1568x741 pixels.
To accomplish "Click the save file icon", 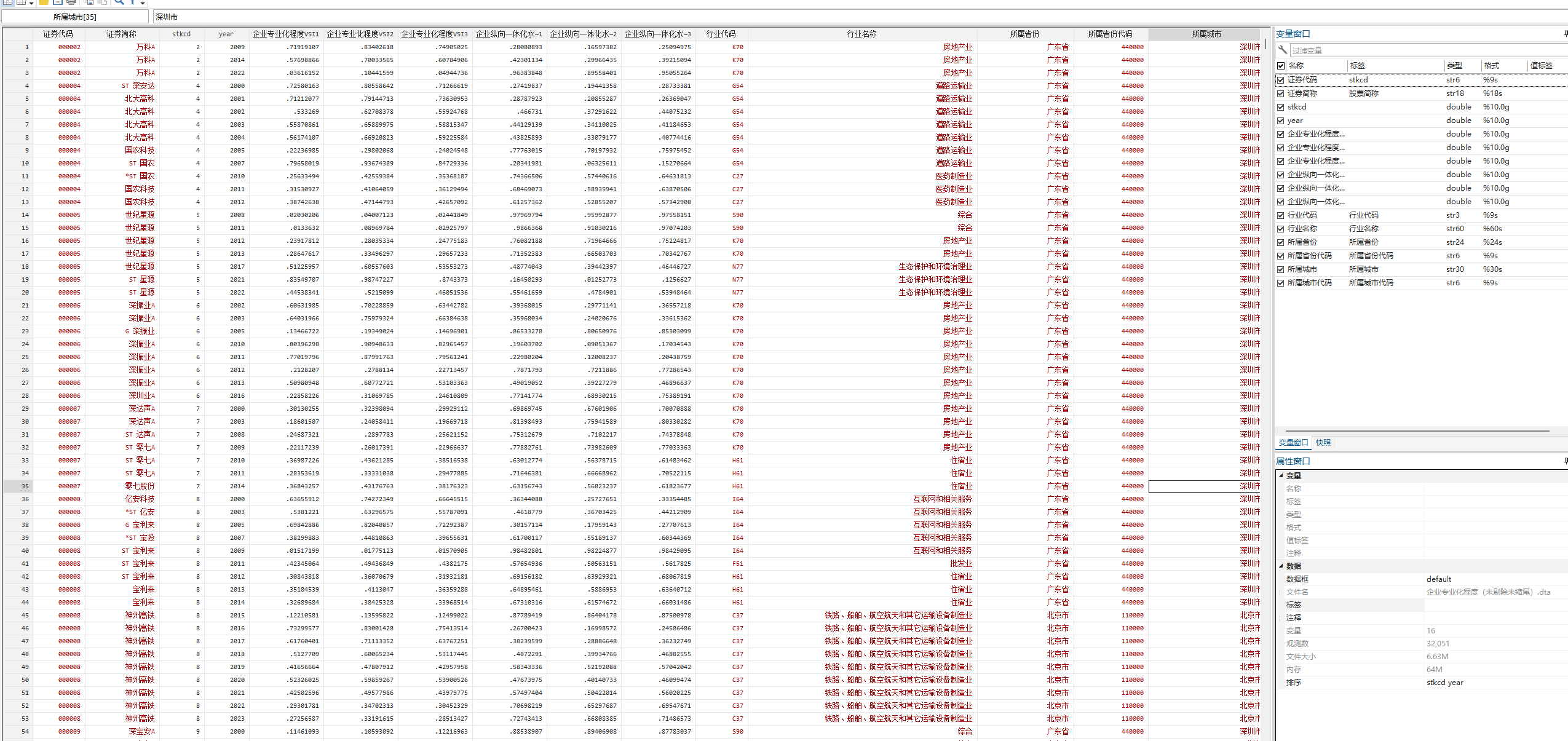I will (58, 2).
